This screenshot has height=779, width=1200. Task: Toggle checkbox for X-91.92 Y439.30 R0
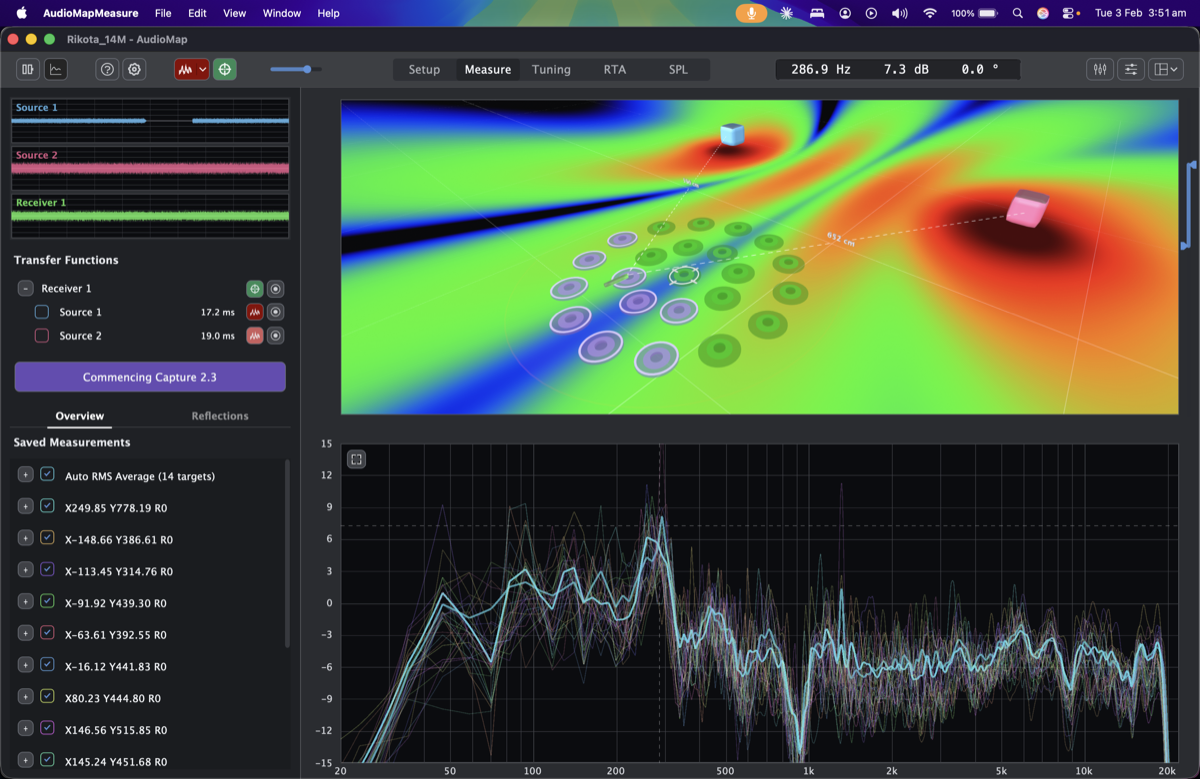[47, 602]
